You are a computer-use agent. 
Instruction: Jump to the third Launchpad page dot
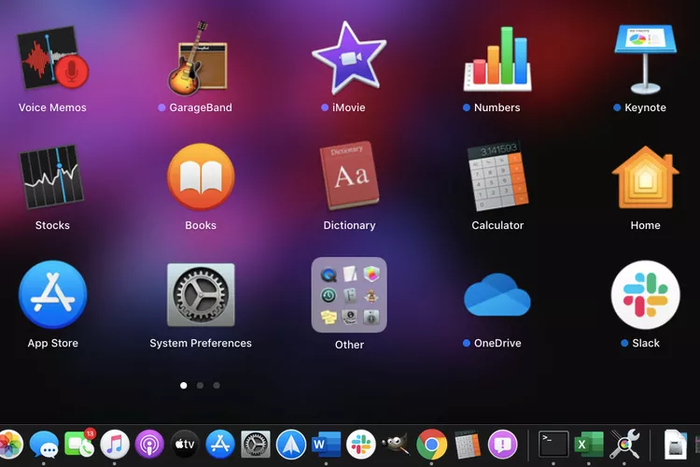[x=217, y=385]
